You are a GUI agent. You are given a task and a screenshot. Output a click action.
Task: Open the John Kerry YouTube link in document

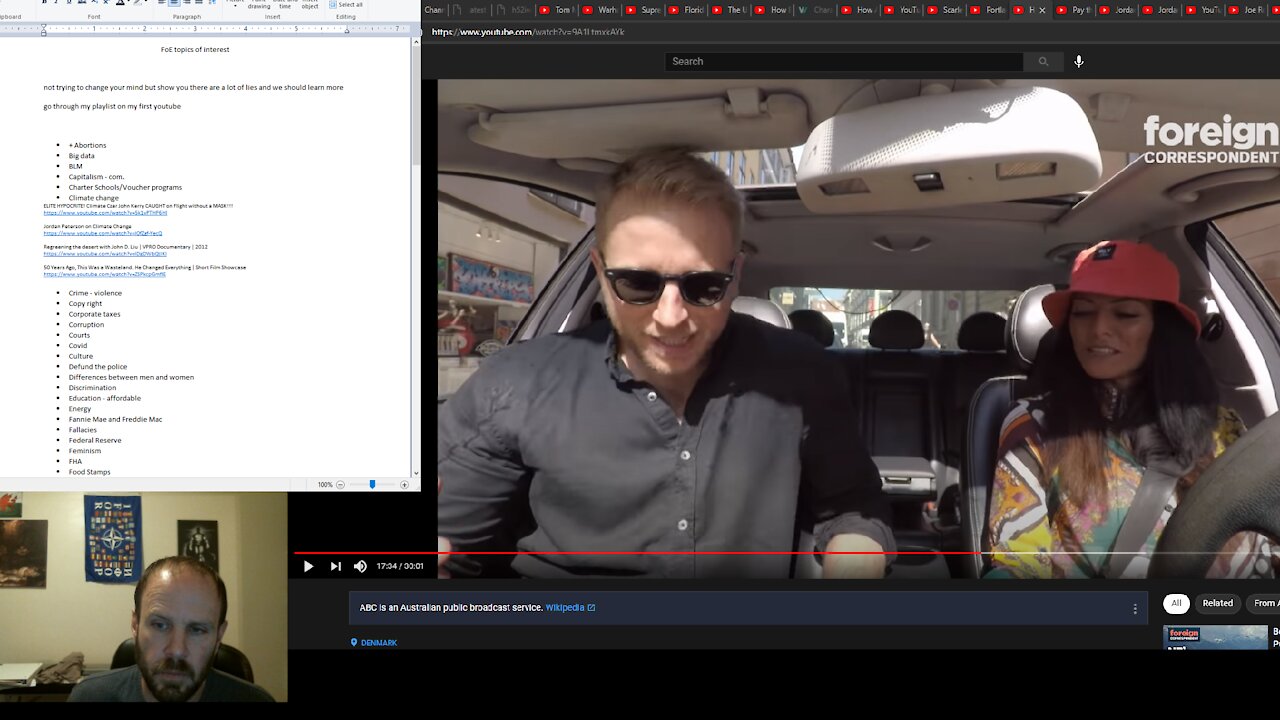(x=105, y=213)
